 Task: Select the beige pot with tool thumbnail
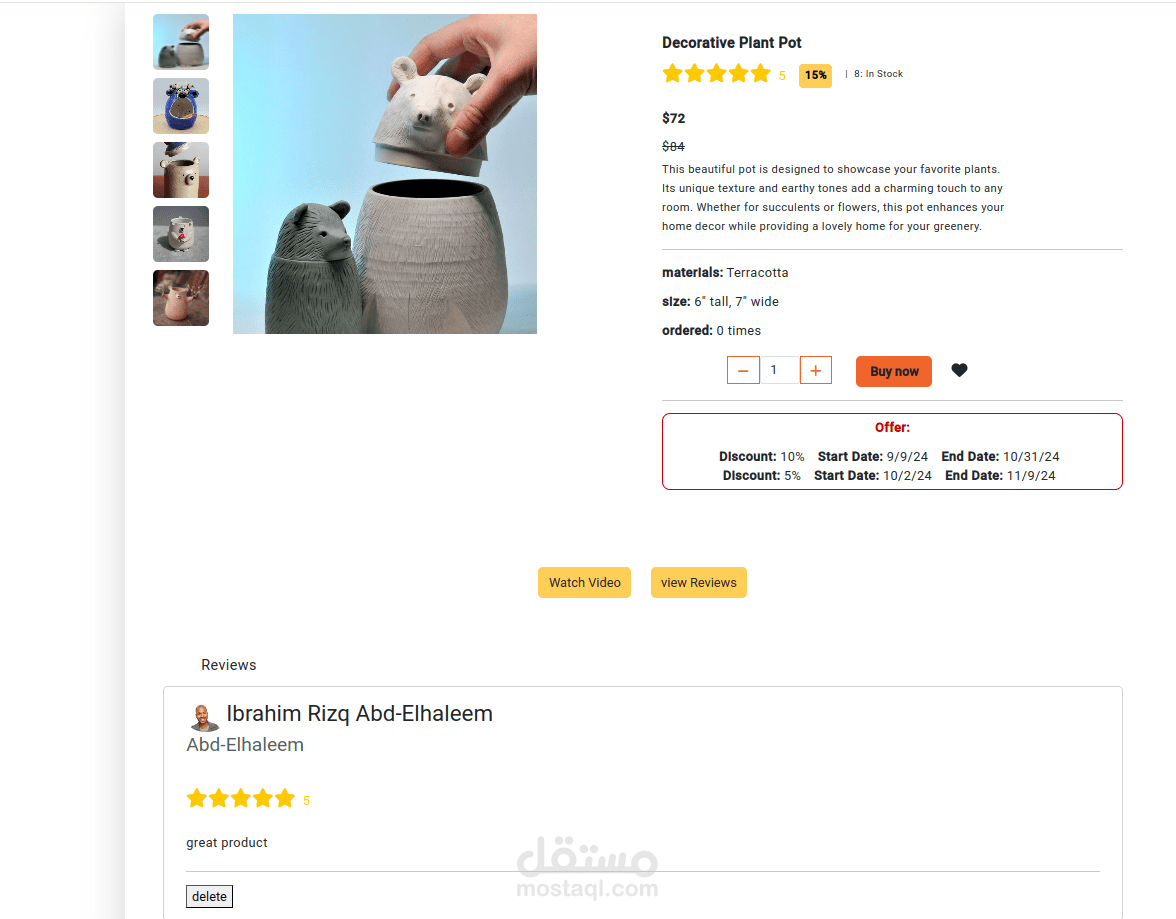(x=181, y=170)
